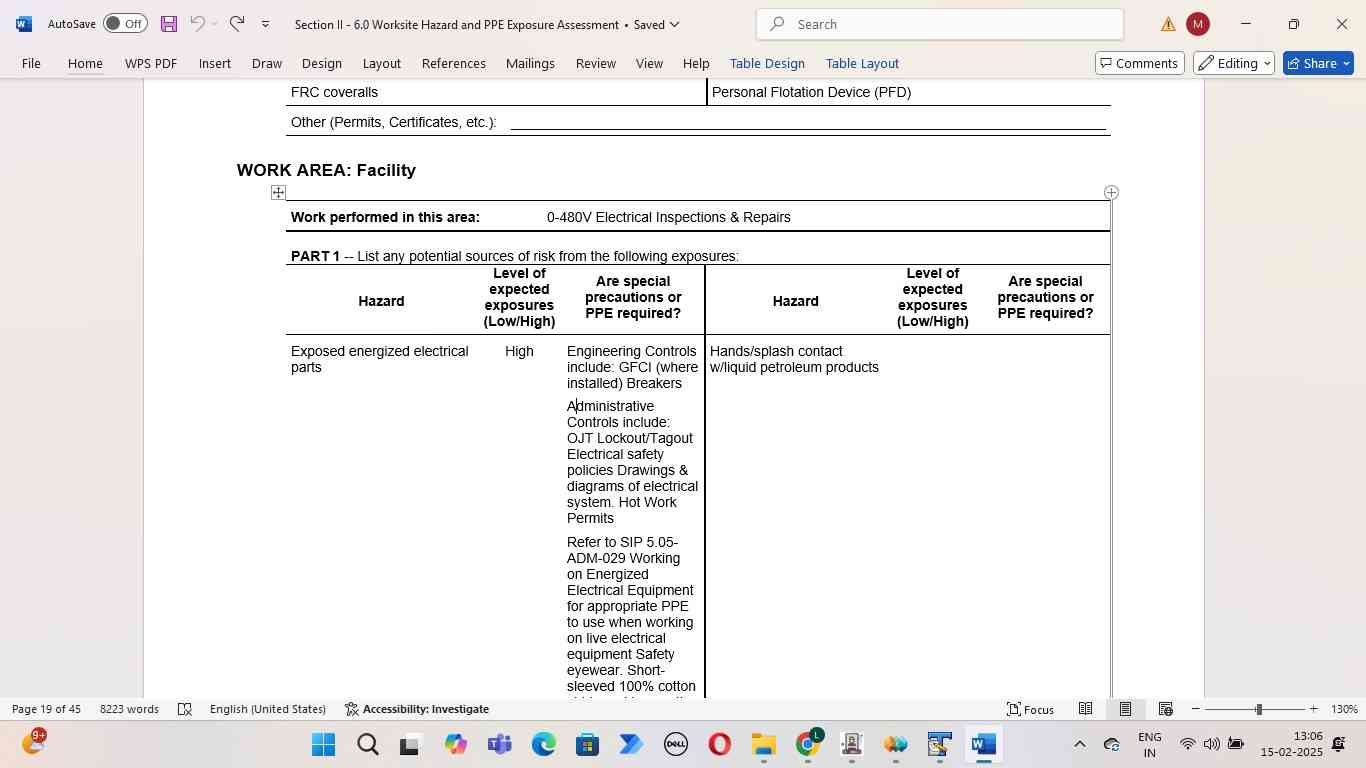The height and width of the screenshot is (768, 1366).
Task: Open the Windows Start menu
Action: point(323,745)
